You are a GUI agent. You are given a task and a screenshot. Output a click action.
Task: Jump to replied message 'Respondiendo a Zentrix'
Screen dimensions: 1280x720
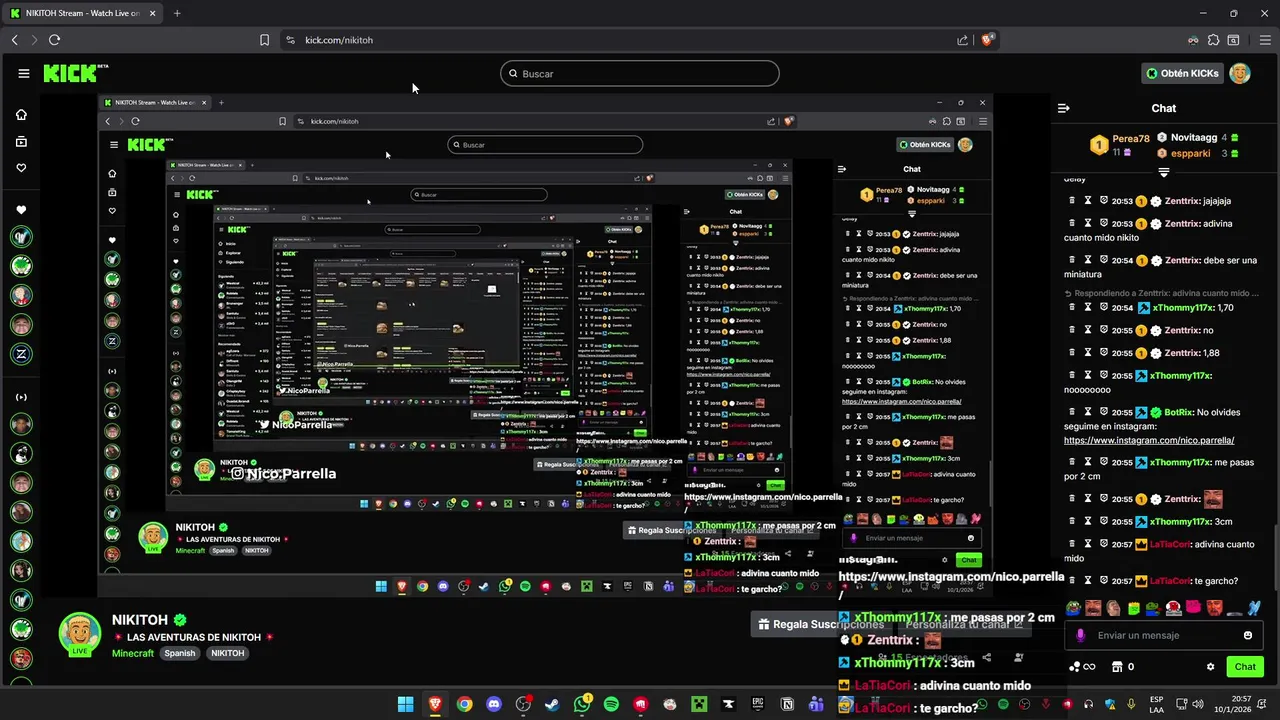click(1160, 293)
